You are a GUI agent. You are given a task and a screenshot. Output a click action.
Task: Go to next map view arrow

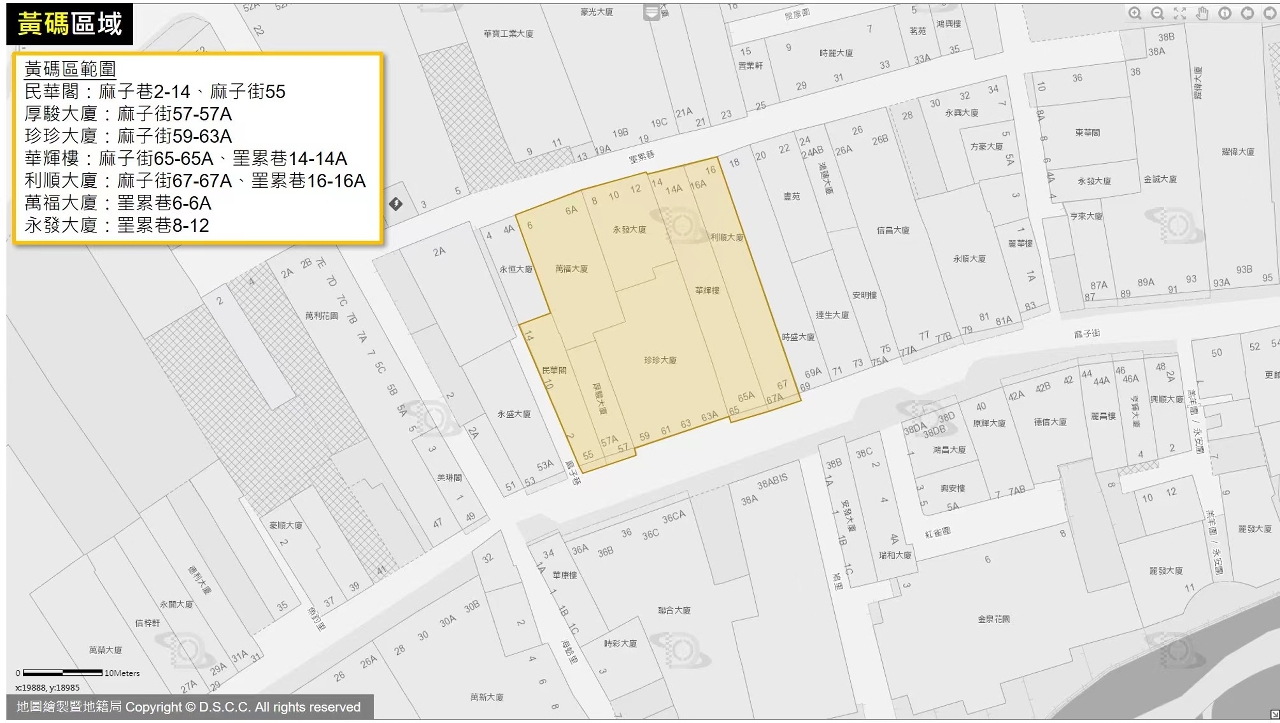[1270, 14]
